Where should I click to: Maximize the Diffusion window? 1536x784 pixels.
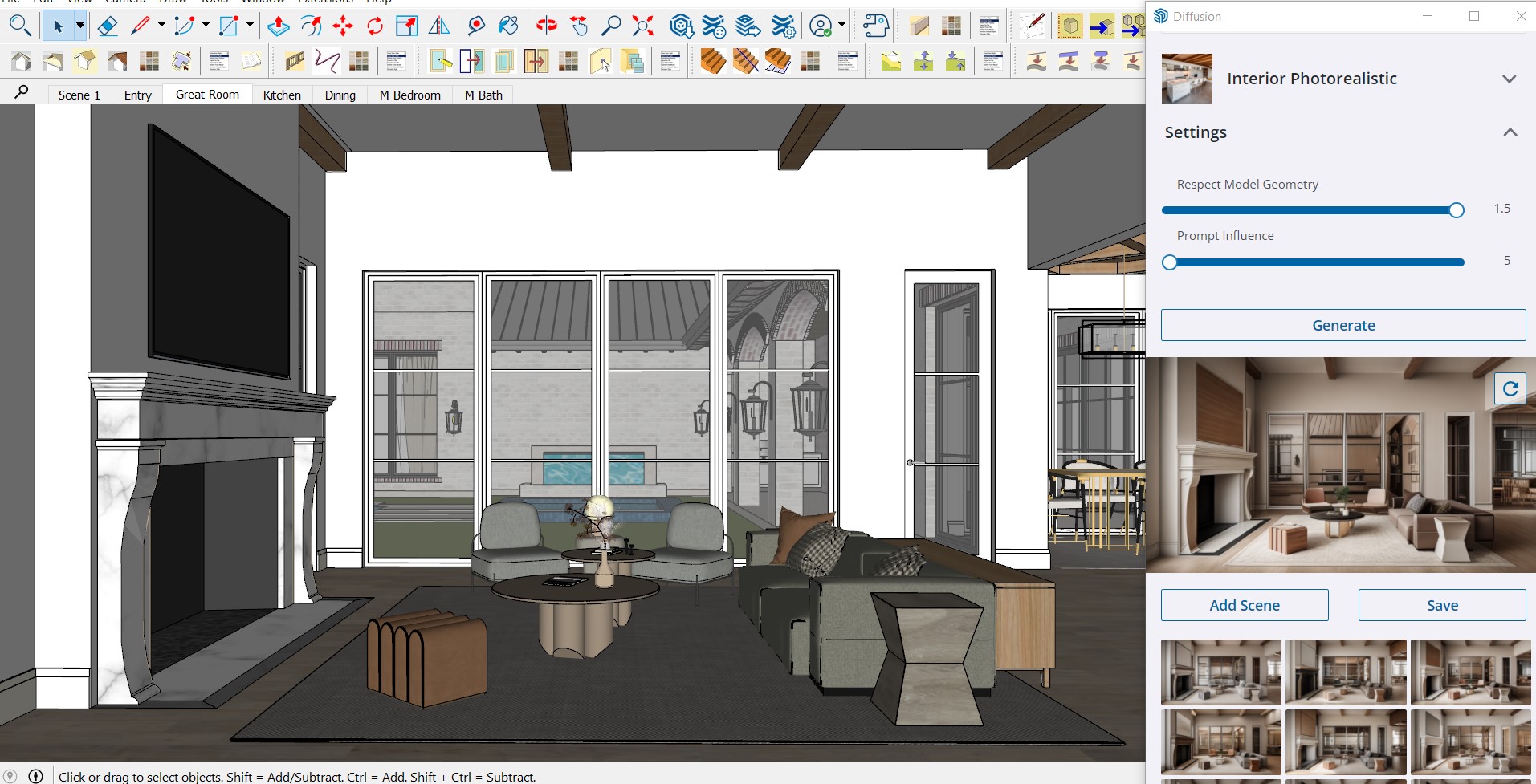pyautogui.click(x=1474, y=16)
